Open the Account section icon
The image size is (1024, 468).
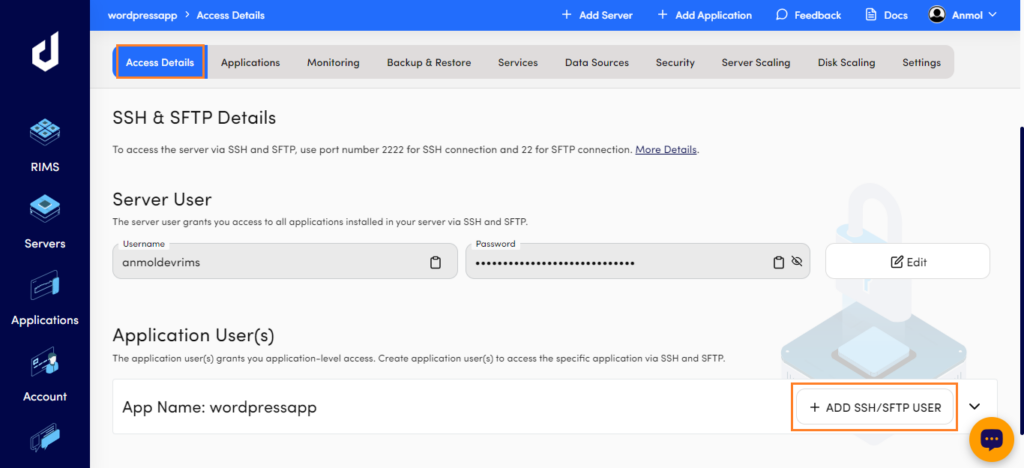pos(44,361)
